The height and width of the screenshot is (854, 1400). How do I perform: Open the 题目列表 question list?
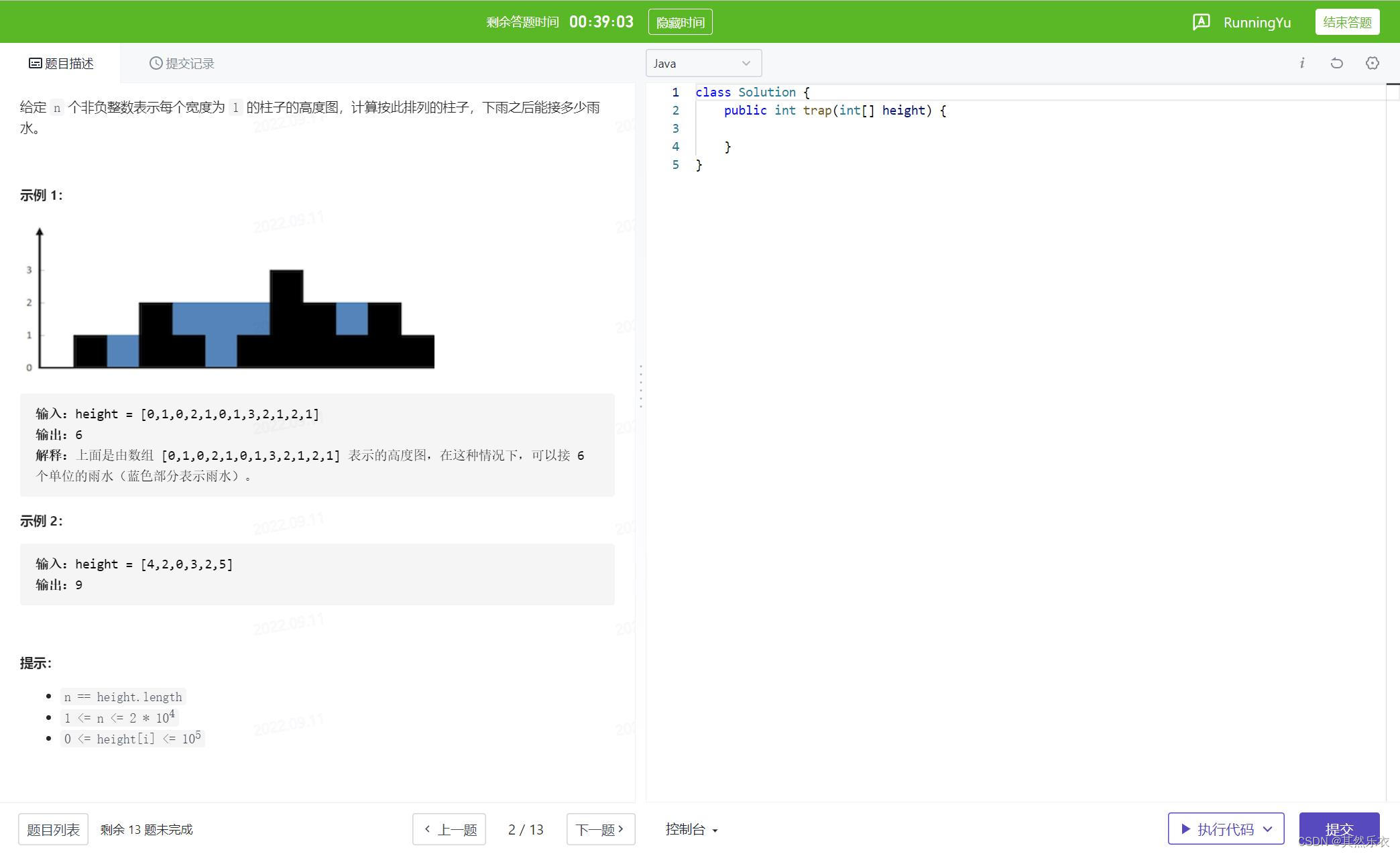coord(53,829)
